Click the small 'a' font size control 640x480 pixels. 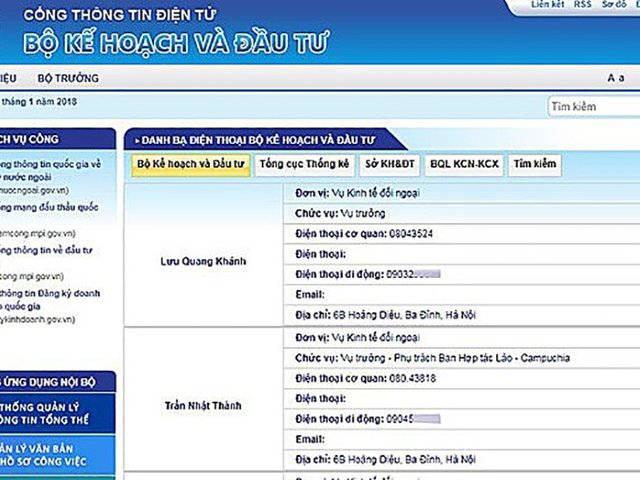(621, 78)
